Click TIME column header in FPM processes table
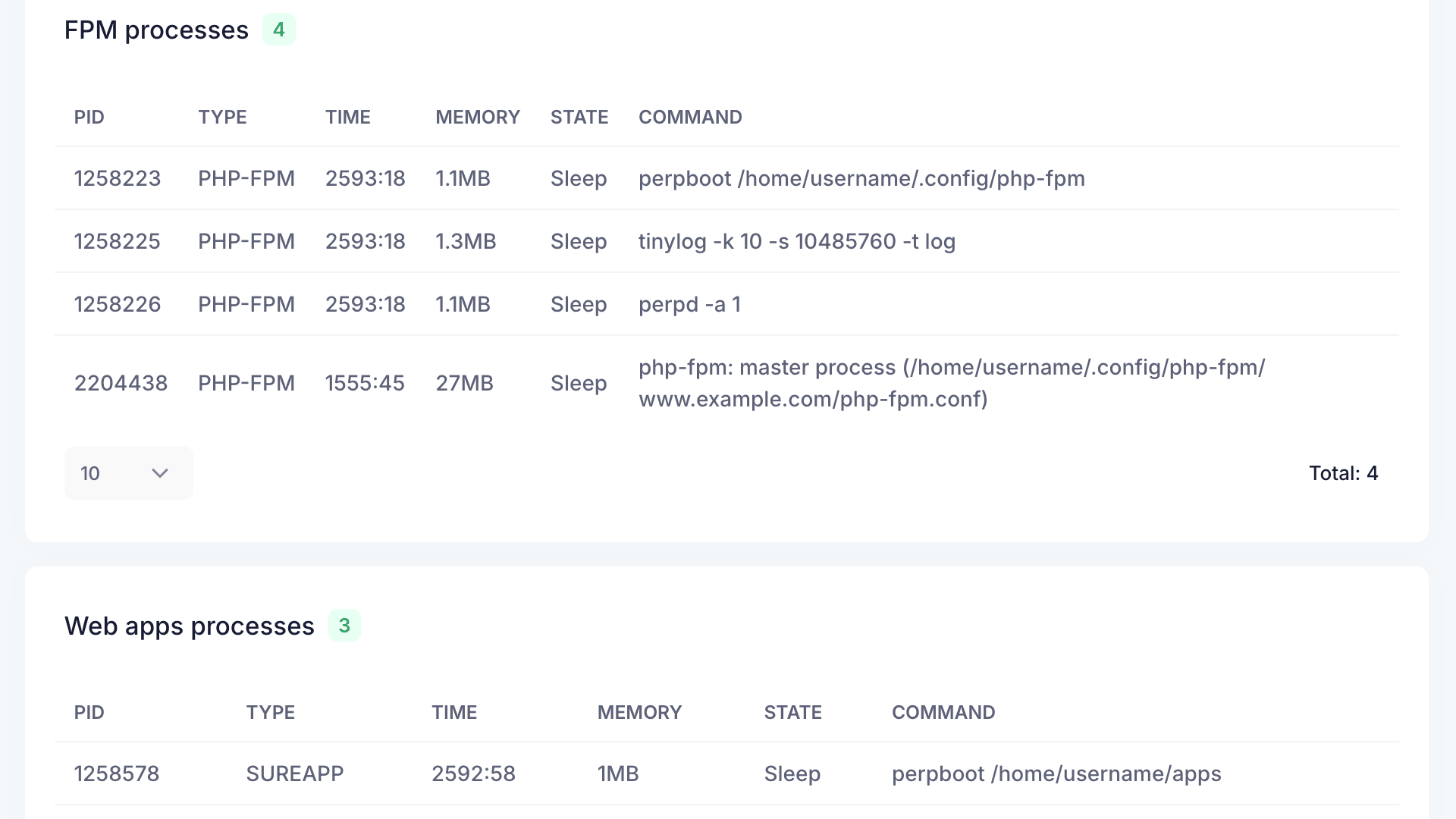Image resolution: width=1456 pixels, height=819 pixels. [347, 117]
